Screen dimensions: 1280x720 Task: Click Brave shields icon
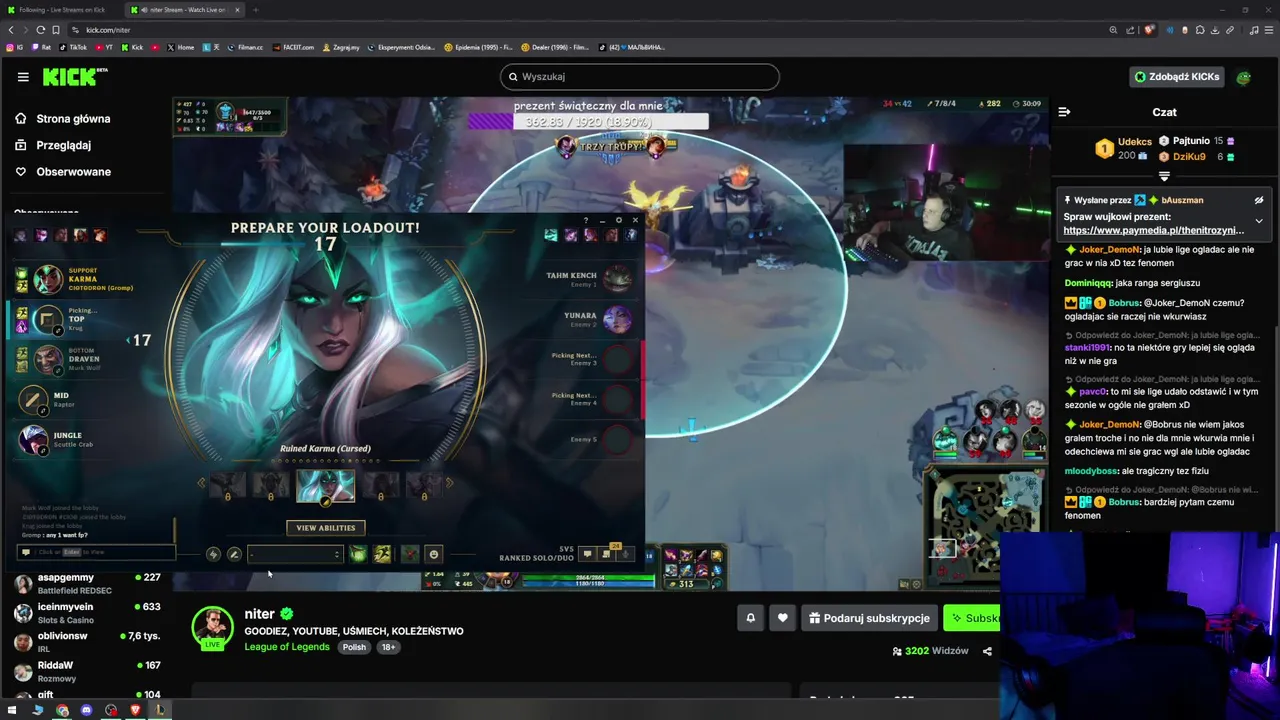coord(1150,30)
